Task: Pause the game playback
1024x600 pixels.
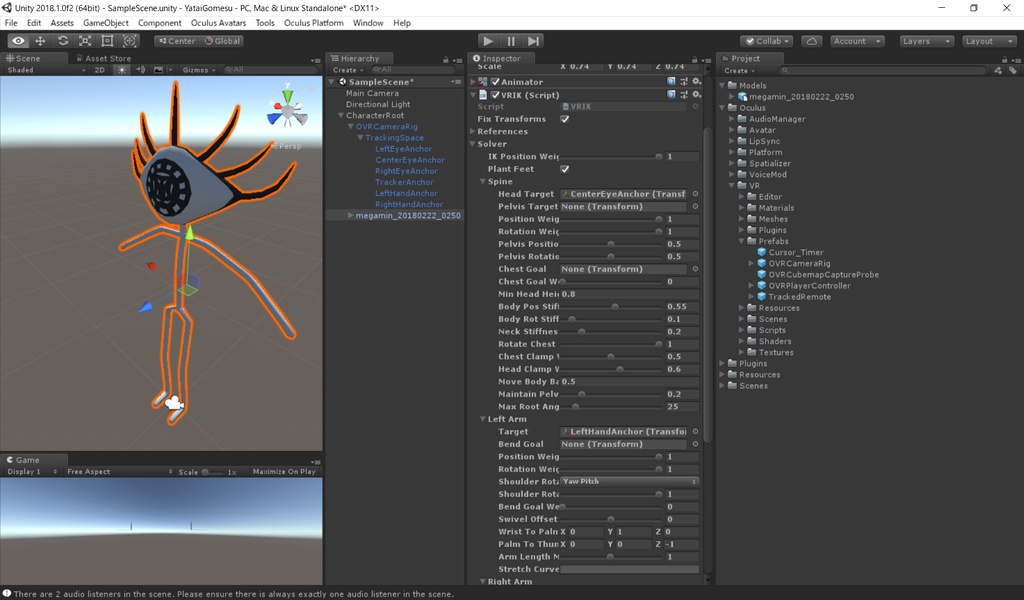Action: 511,41
